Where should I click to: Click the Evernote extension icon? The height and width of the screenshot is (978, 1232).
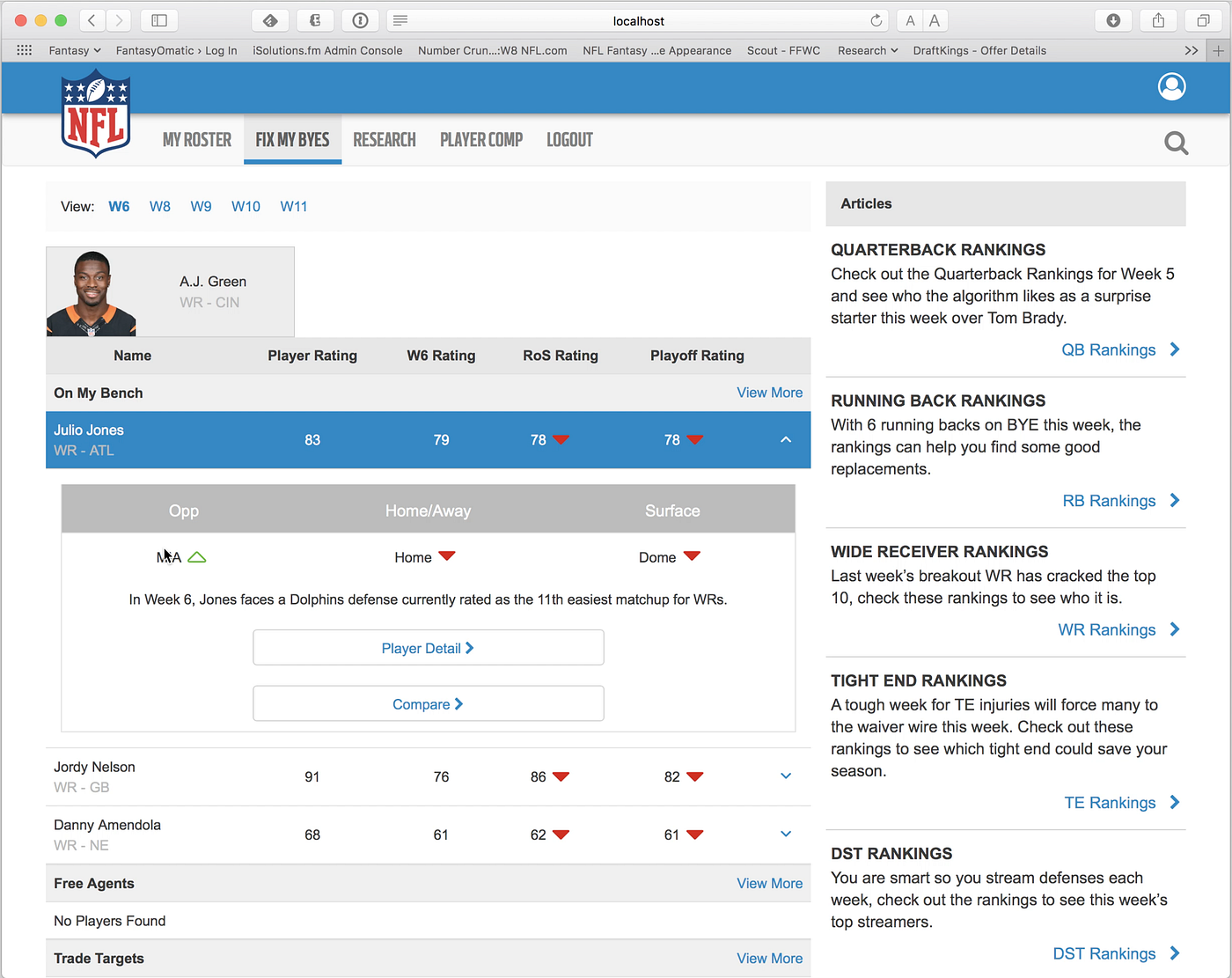(x=315, y=20)
